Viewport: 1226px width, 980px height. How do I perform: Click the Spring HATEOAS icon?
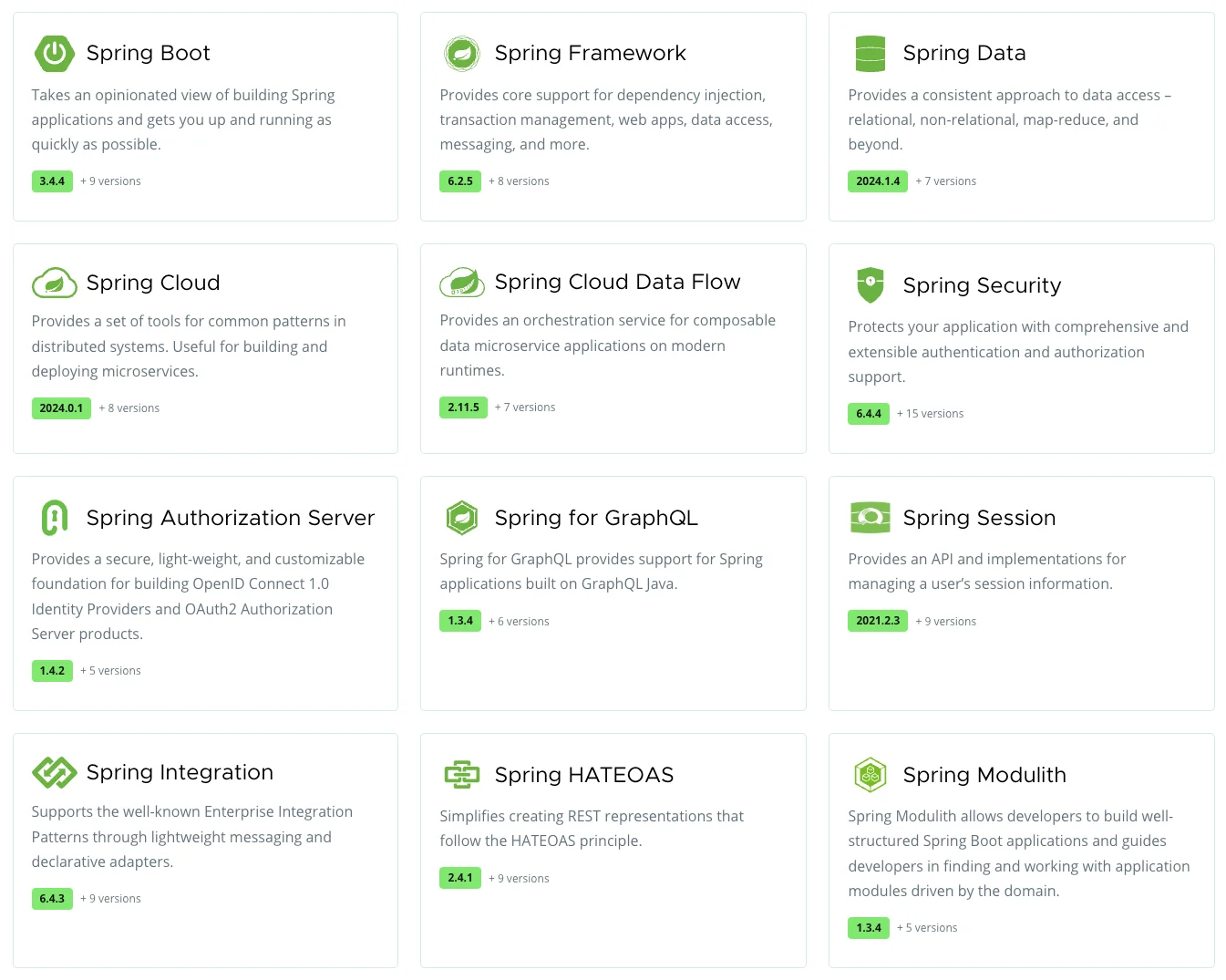pos(462,774)
